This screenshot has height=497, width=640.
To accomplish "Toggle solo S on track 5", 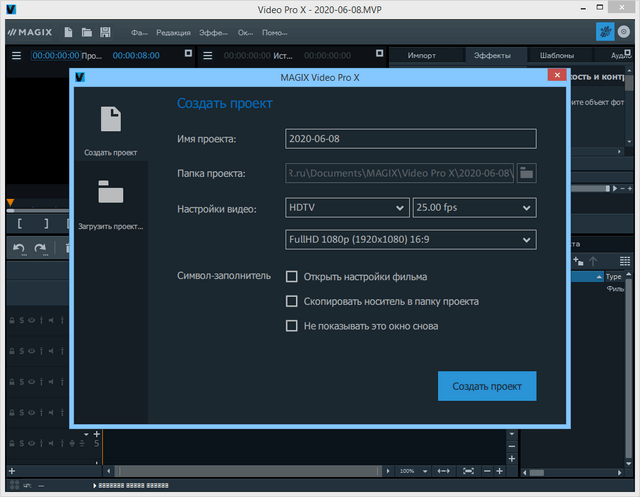I will pyautogui.click(x=22, y=444).
